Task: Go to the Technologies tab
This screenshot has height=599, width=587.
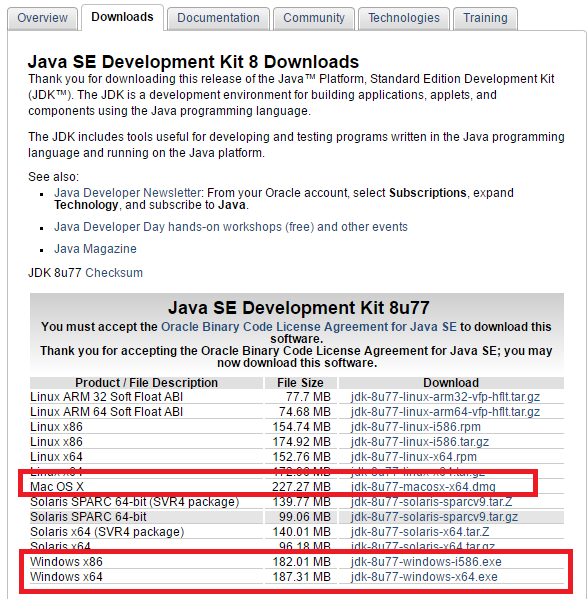Action: click(x=404, y=18)
